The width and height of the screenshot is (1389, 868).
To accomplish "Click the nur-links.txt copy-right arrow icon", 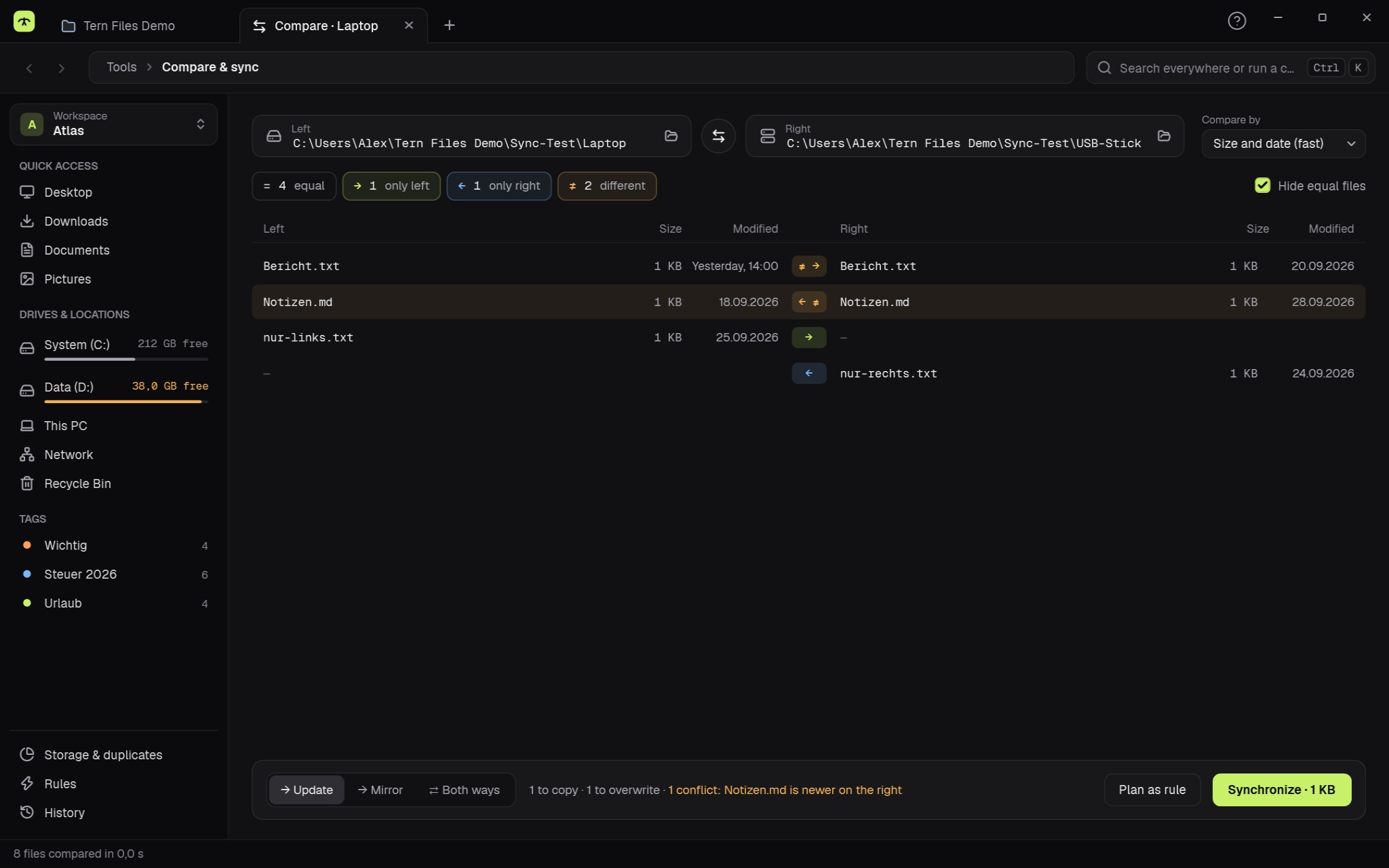I will (x=809, y=338).
